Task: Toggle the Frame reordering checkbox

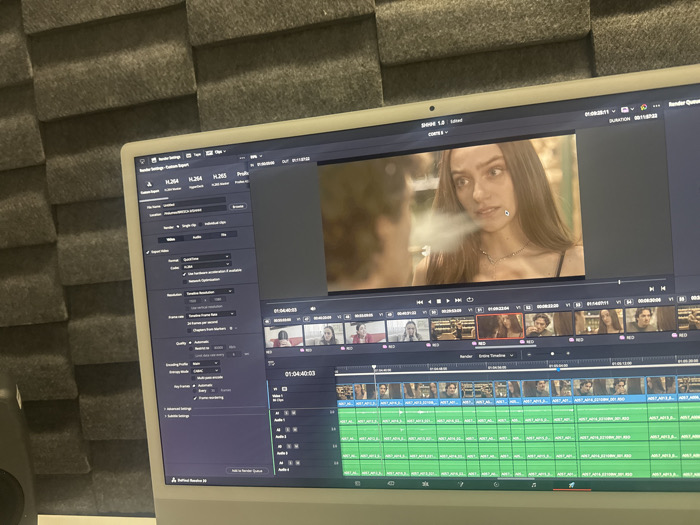Action: [195, 397]
